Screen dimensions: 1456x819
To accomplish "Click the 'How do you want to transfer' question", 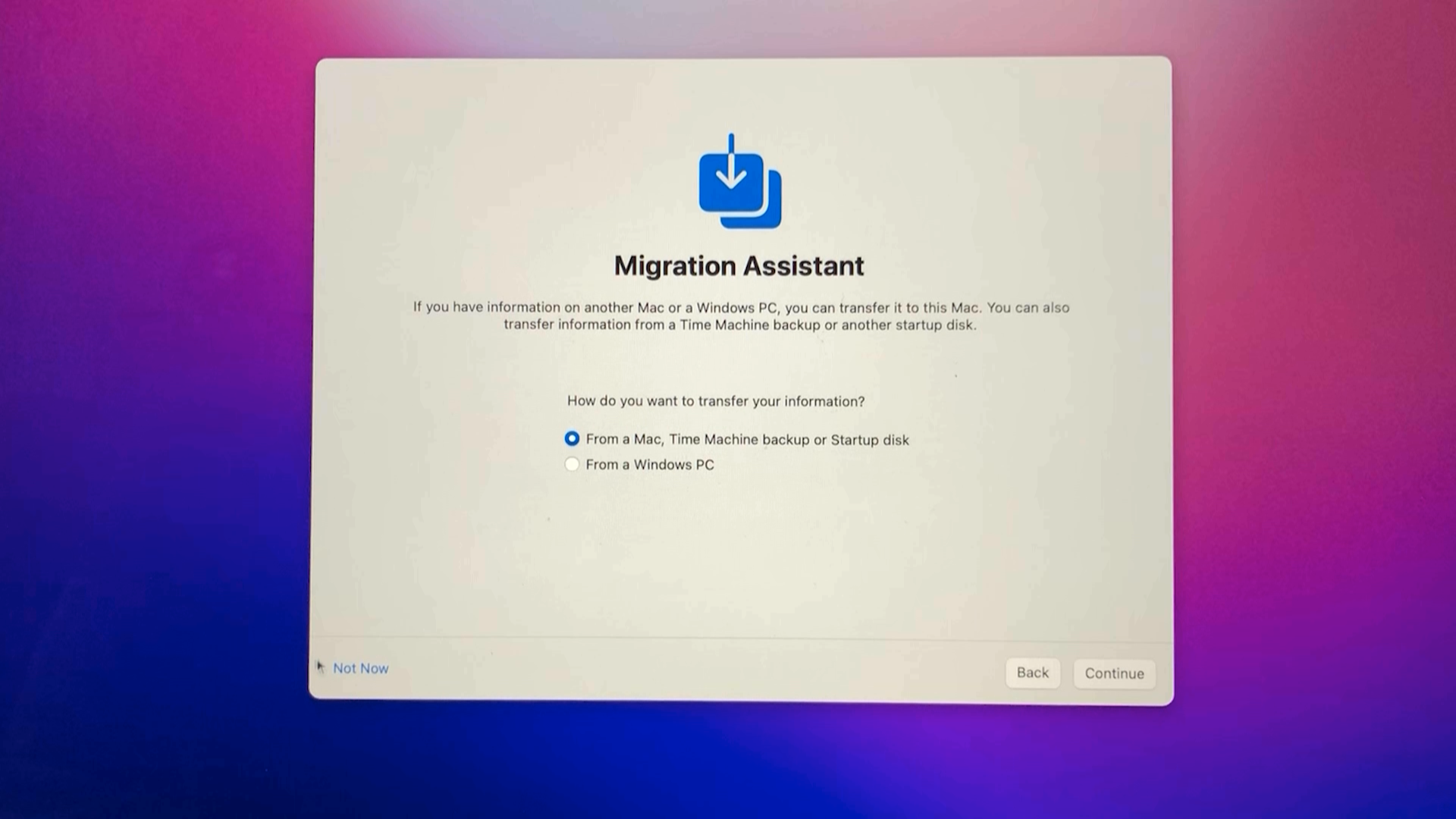I will pos(715,401).
